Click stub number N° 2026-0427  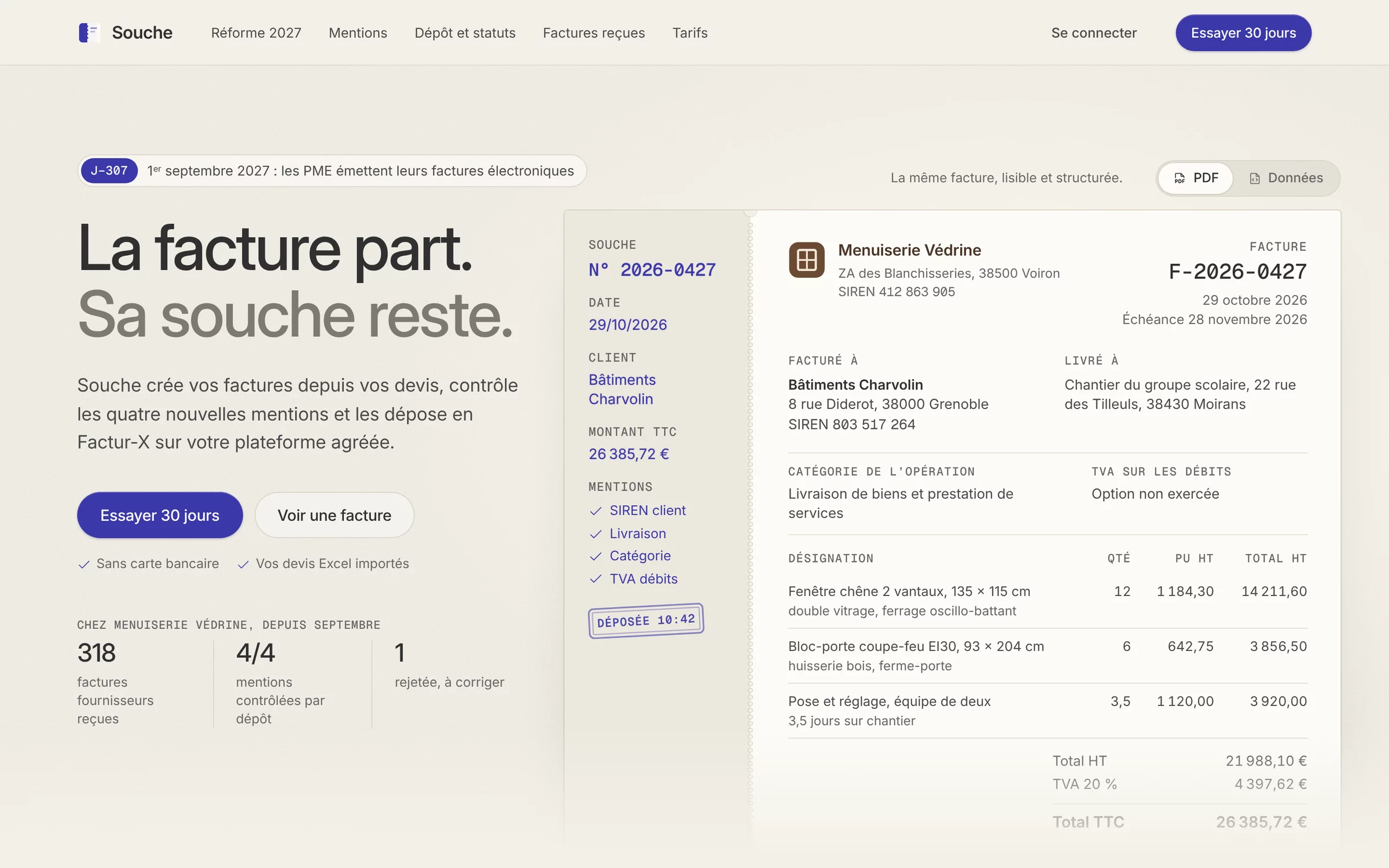click(652, 270)
